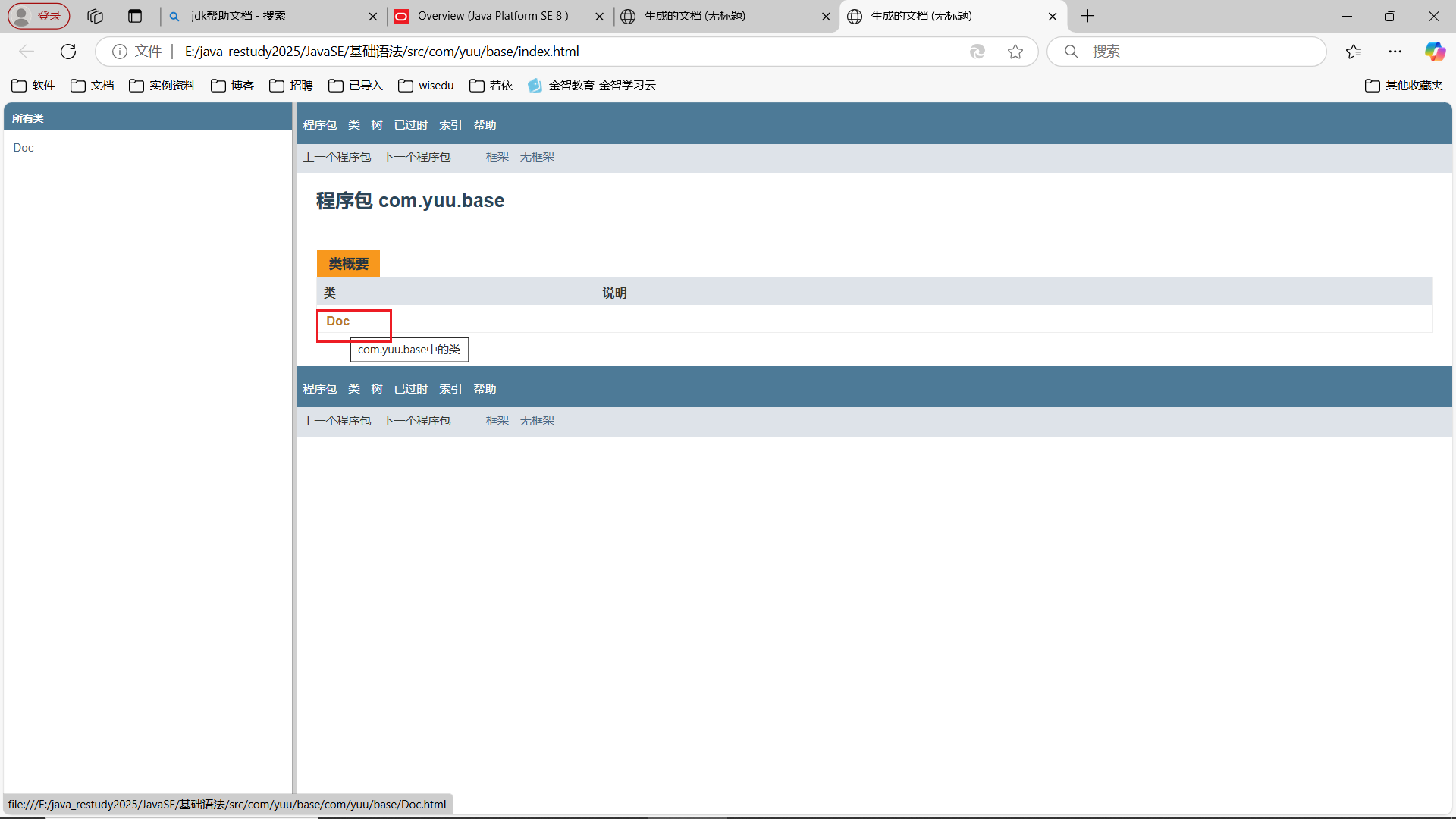The width and height of the screenshot is (1456, 819).
Task: Click the browser refresh icon
Action: click(x=68, y=52)
